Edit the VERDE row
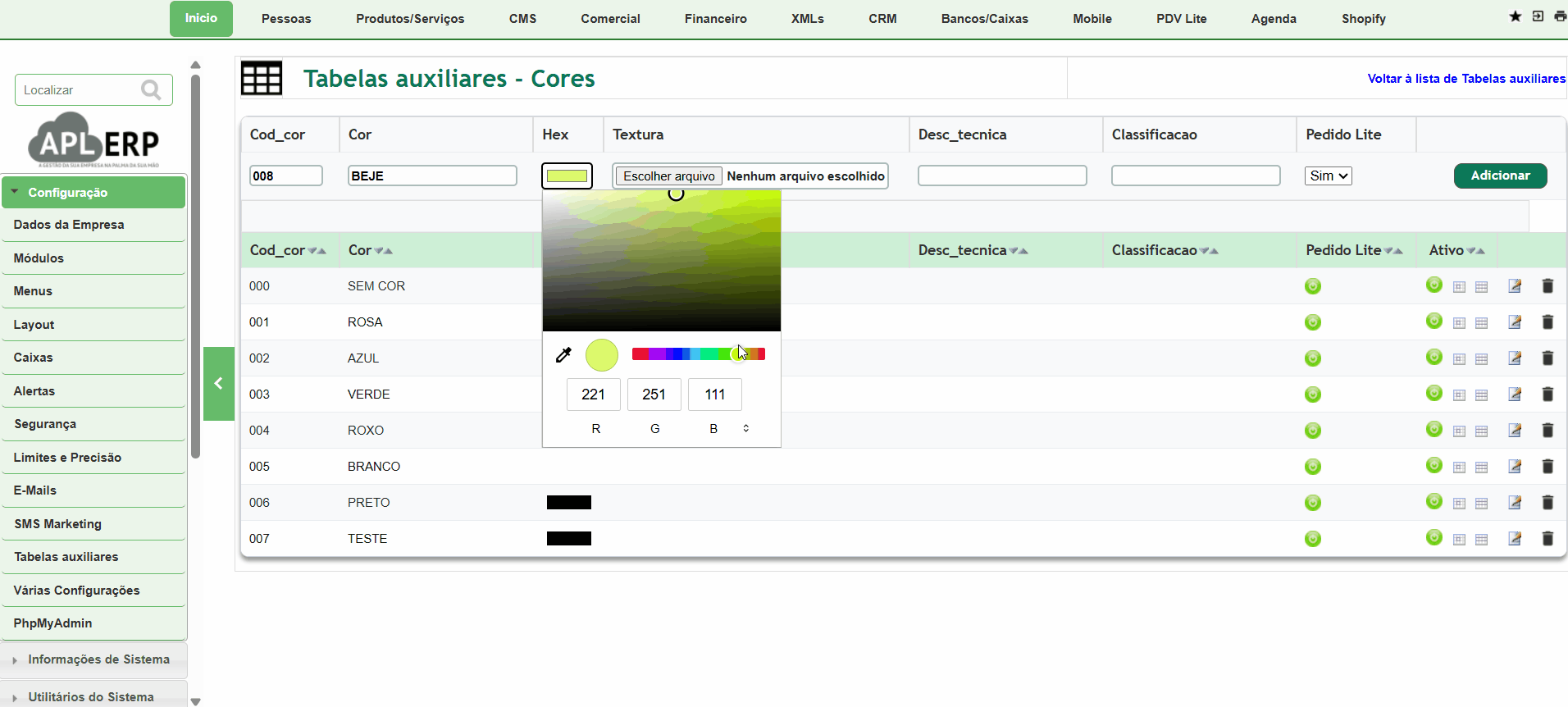 point(1515,395)
